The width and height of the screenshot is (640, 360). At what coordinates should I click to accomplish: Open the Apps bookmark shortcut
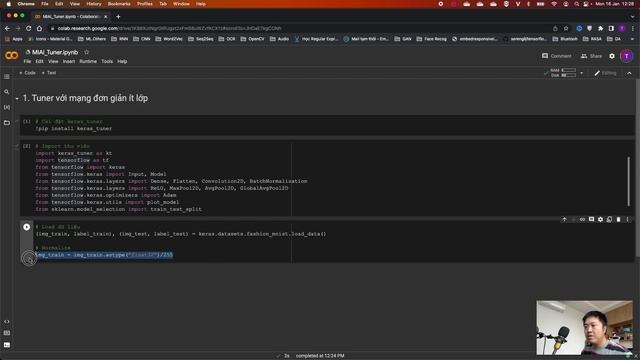[x=13, y=39]
